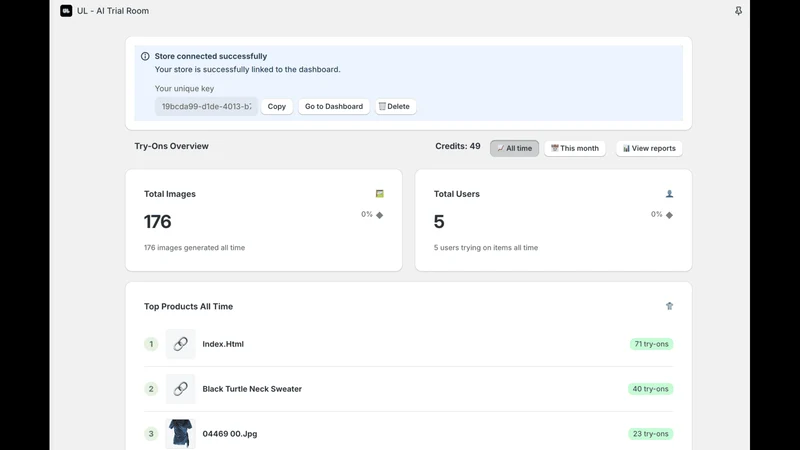Screen dimensions: 800x450
Task: Click the Top Products All Time heading
Action: pos(188,306)
